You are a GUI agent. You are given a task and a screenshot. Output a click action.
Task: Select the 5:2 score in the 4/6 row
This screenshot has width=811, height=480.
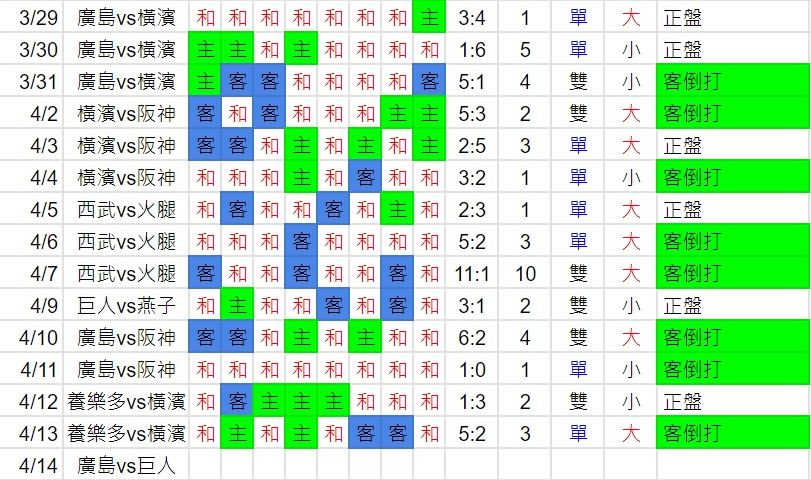tap(472, 242)
